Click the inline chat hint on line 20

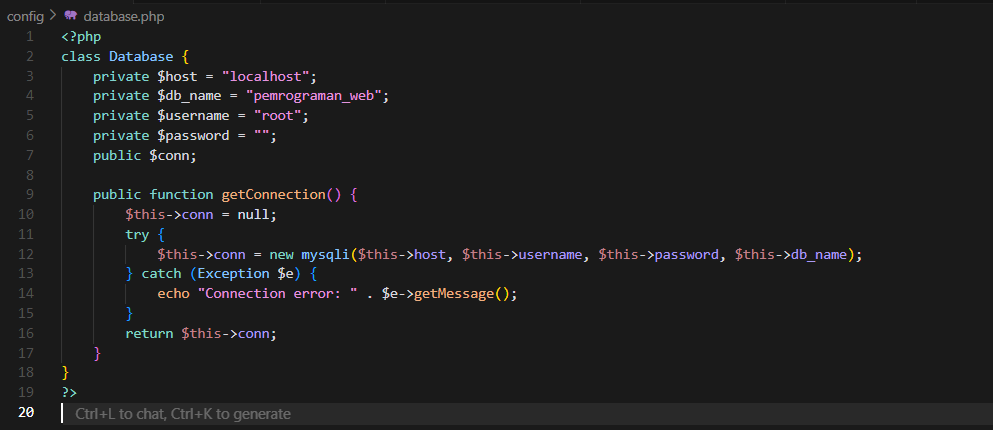tap(182, 413)
